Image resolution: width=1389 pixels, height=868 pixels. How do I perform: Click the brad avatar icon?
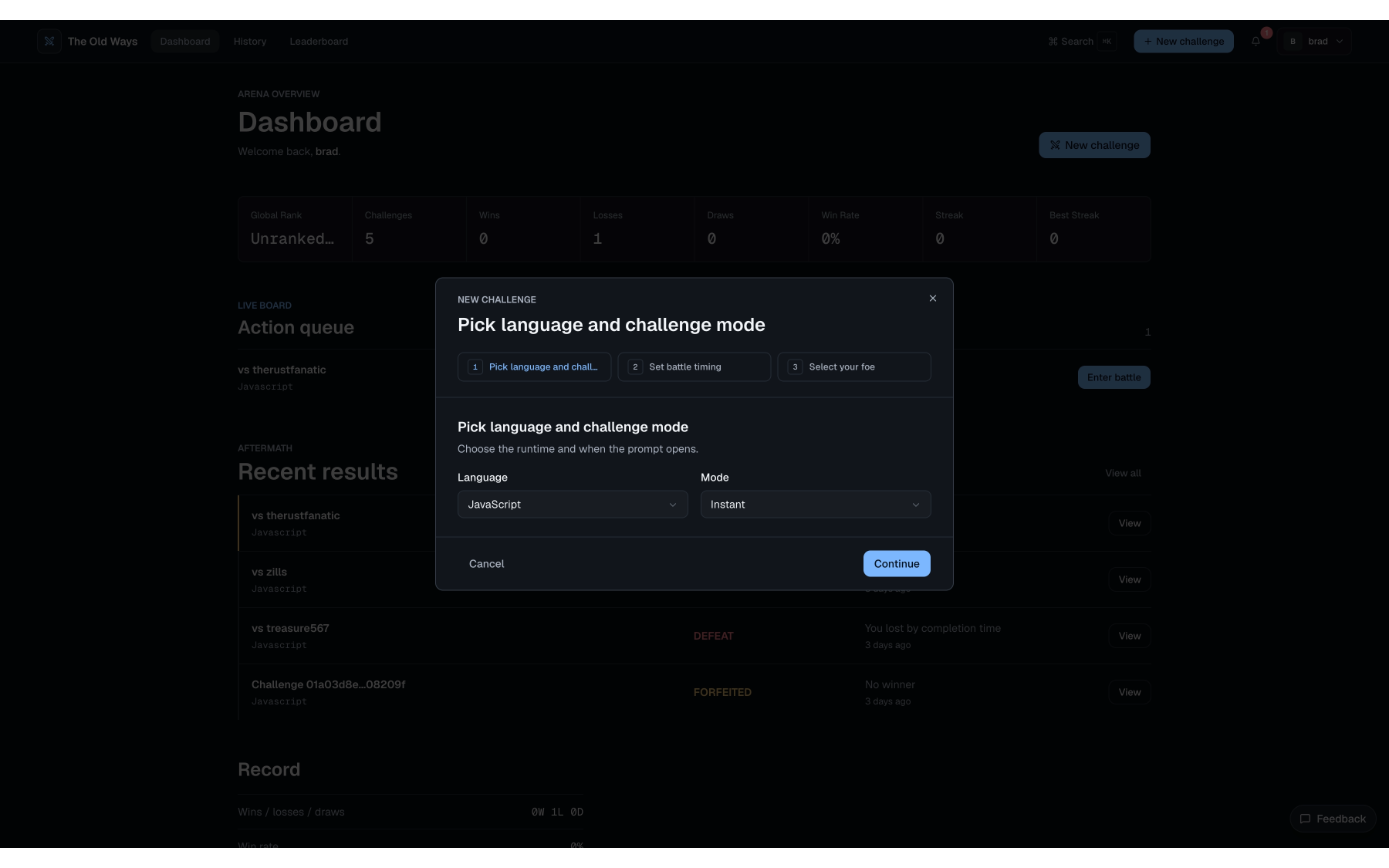[x=1293, y=41]
